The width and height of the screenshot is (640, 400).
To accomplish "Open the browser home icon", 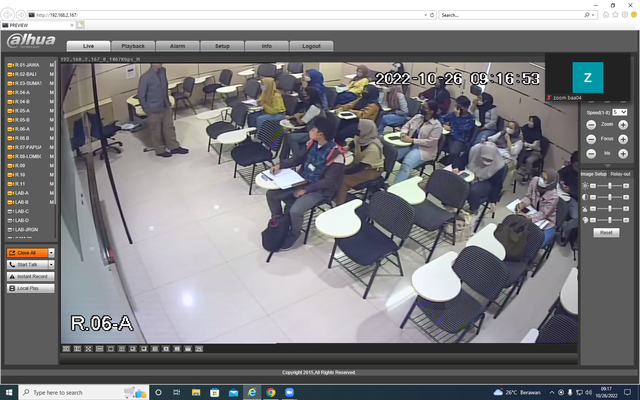I will [x=606, y=15].
